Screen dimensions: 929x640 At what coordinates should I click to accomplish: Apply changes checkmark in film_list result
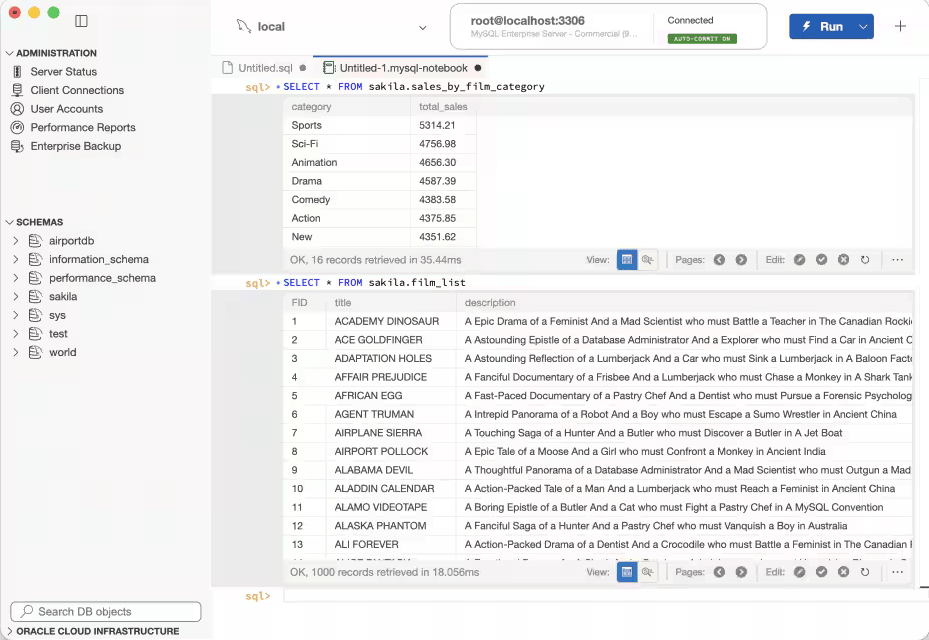coord(821,572)
